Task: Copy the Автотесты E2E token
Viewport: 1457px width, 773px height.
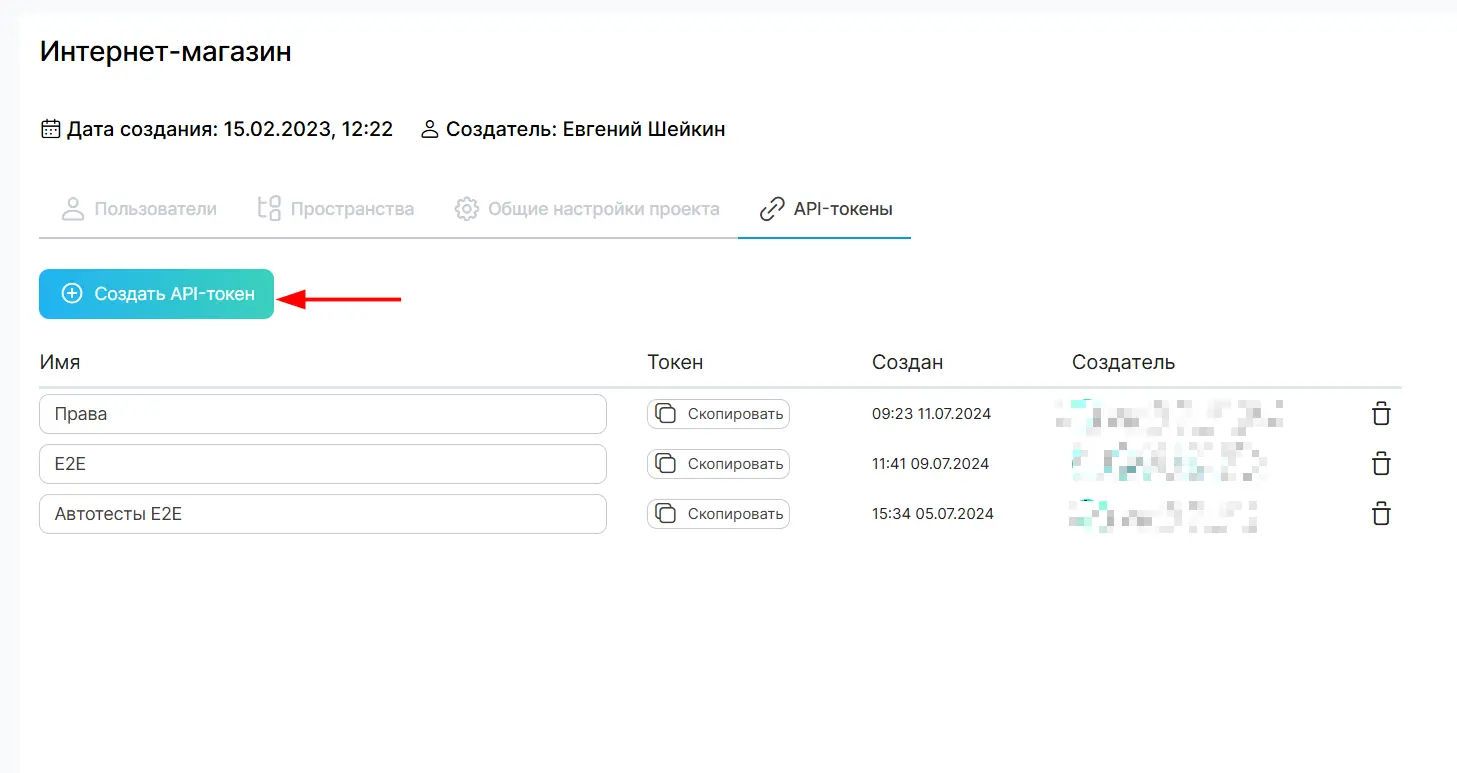Action: pyautogui.click(x=718, y=514)
